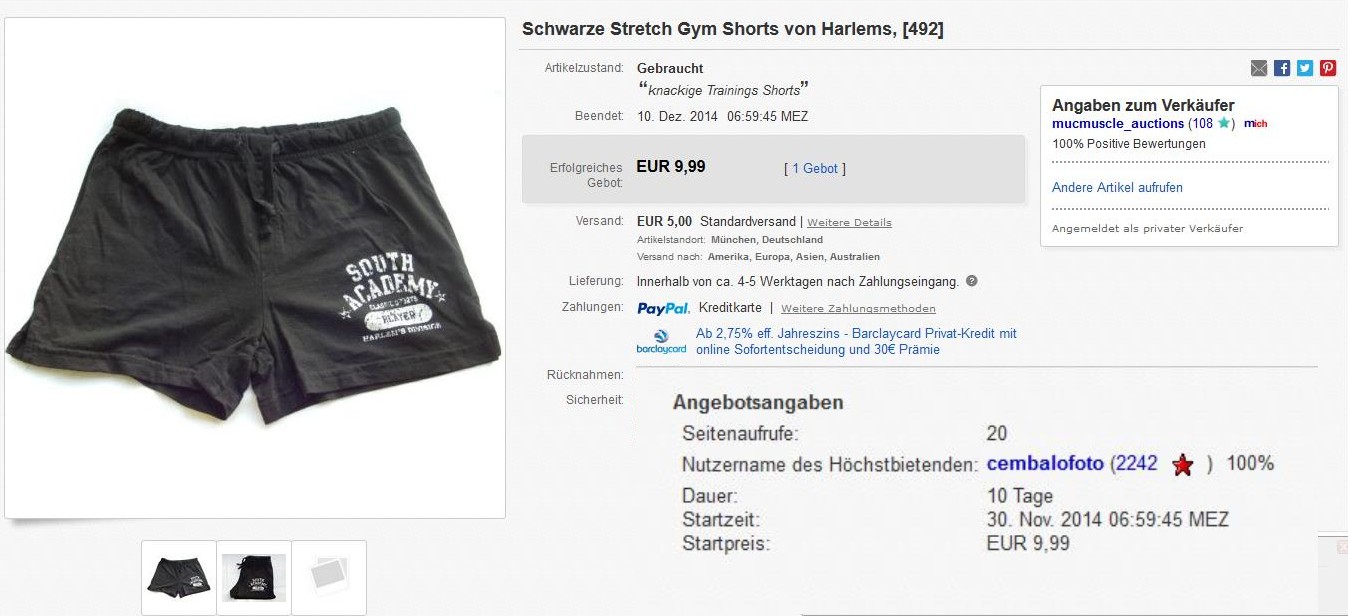This screenshot has height=616, width=1348.
Task: Open 'Weitere Zahlungsmethoden' link
Action: click(858, 308)
